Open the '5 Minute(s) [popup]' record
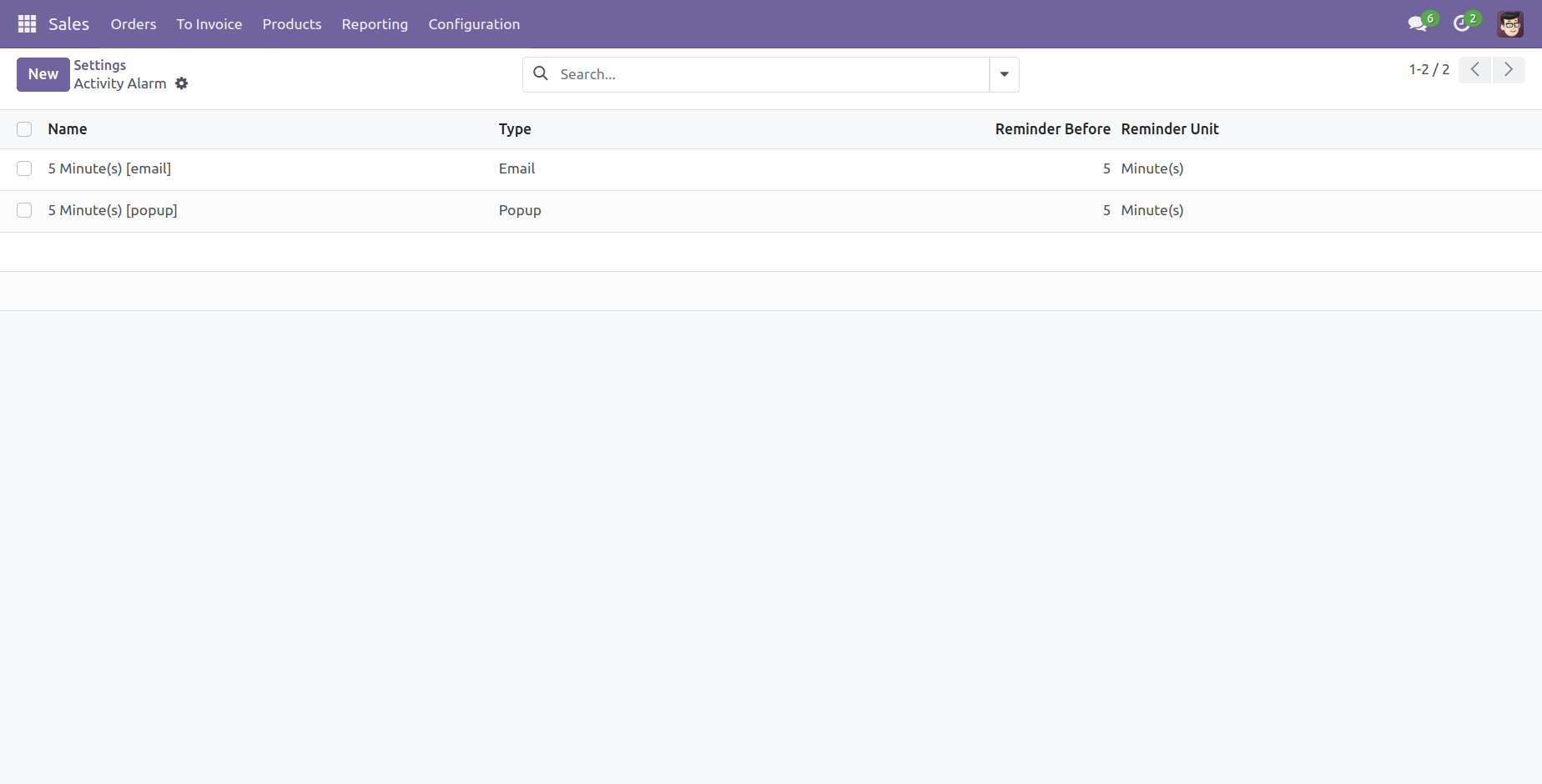1542x784 pixels. pos(113,210)
